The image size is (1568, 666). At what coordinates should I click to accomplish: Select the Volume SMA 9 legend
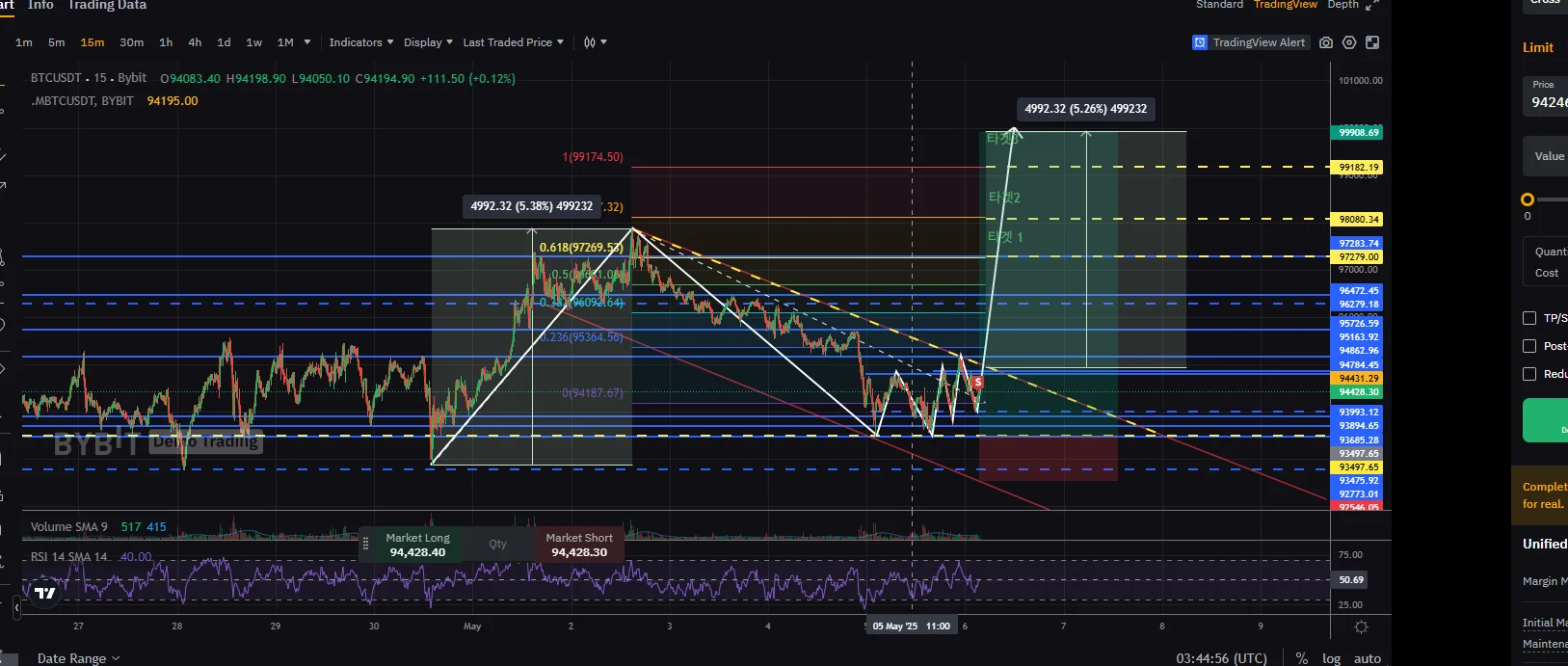pyautogui.click(x=69, y=526)
